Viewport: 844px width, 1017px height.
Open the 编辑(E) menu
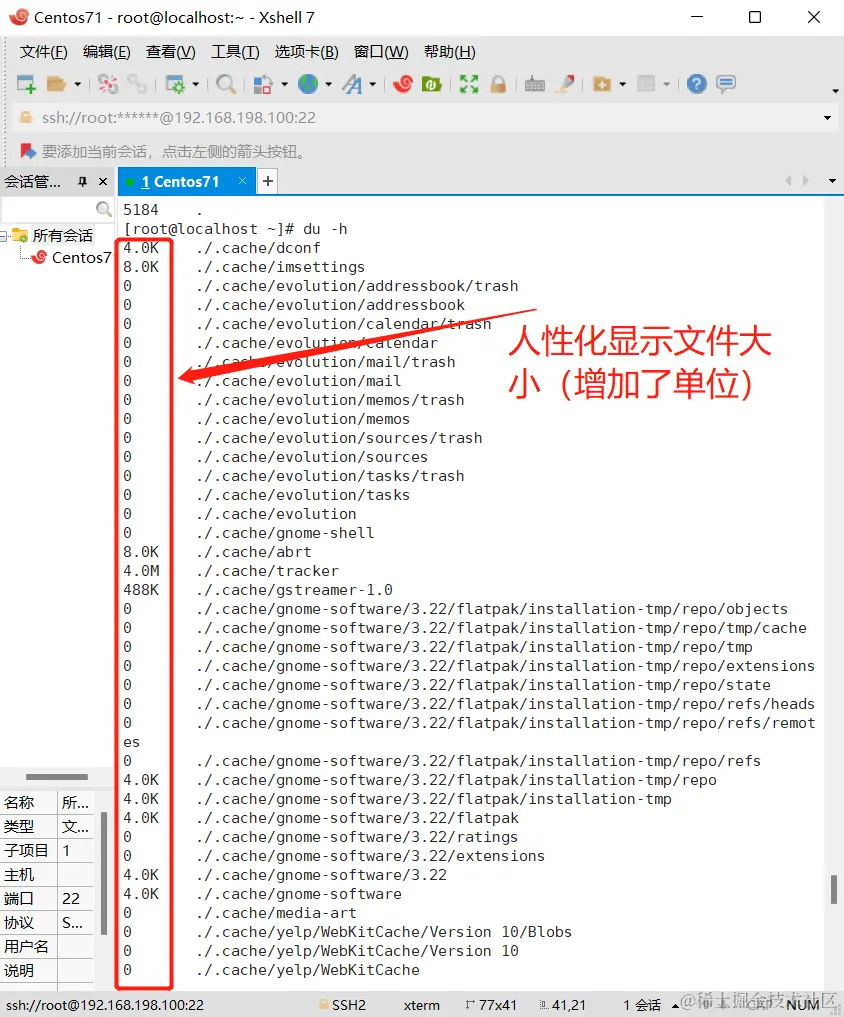106,52
